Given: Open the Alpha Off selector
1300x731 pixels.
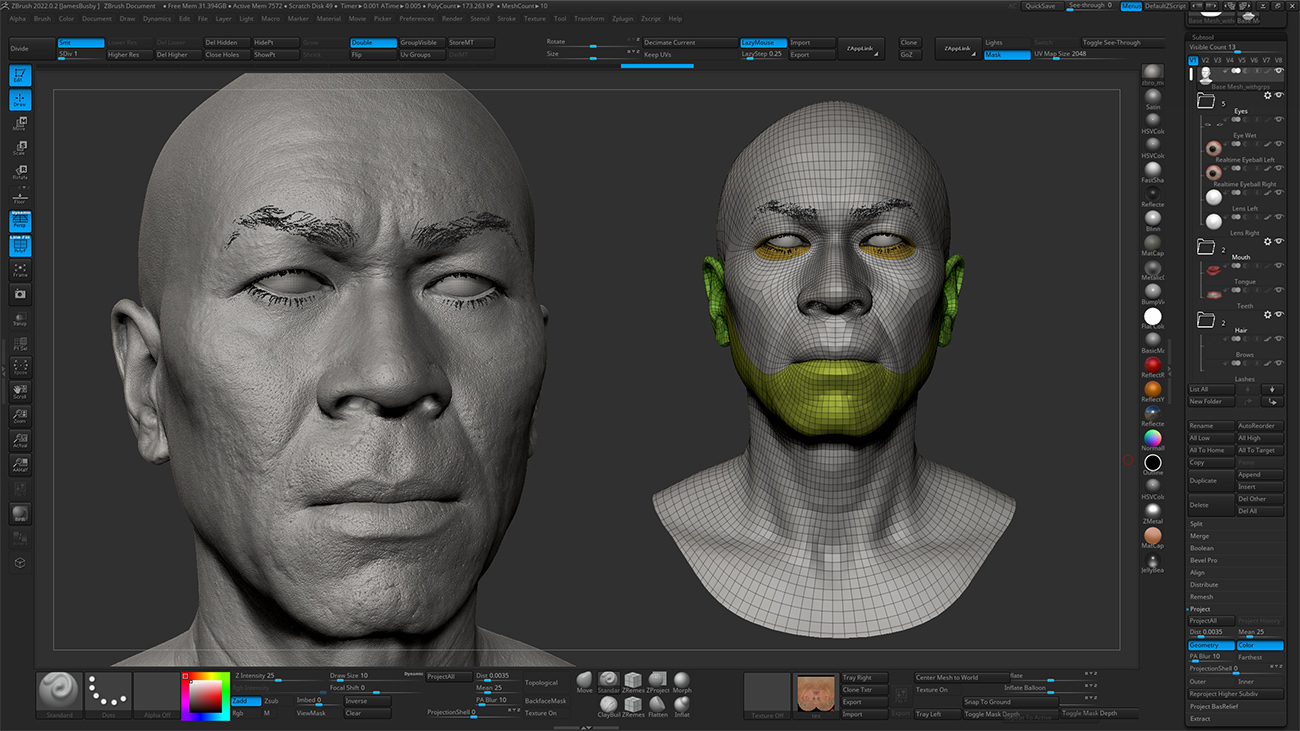Looking at the screenshot, I should (156, 694).
